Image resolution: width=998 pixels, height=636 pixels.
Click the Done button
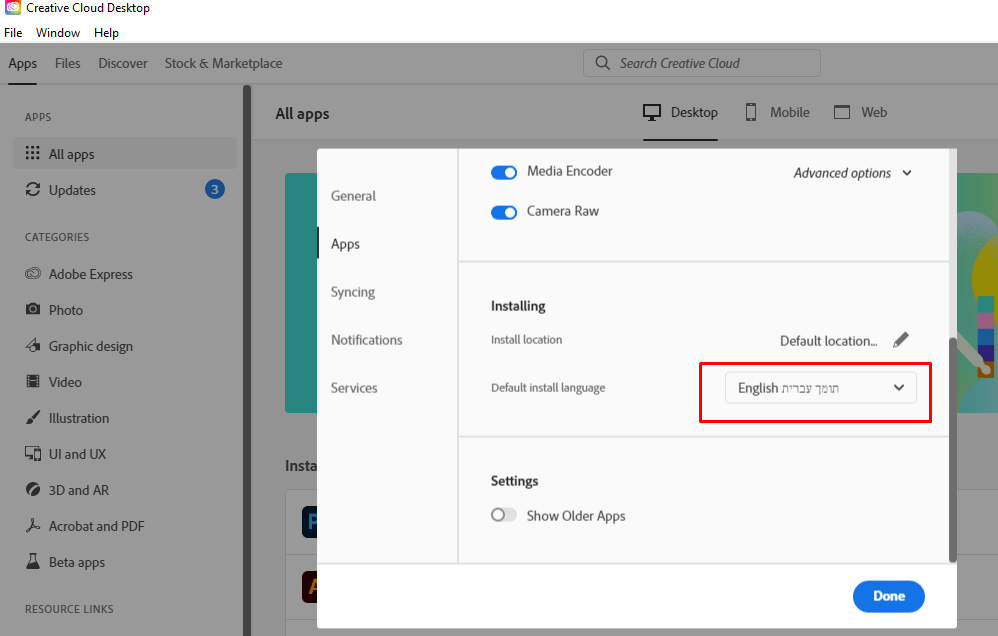tap(889, 596)
